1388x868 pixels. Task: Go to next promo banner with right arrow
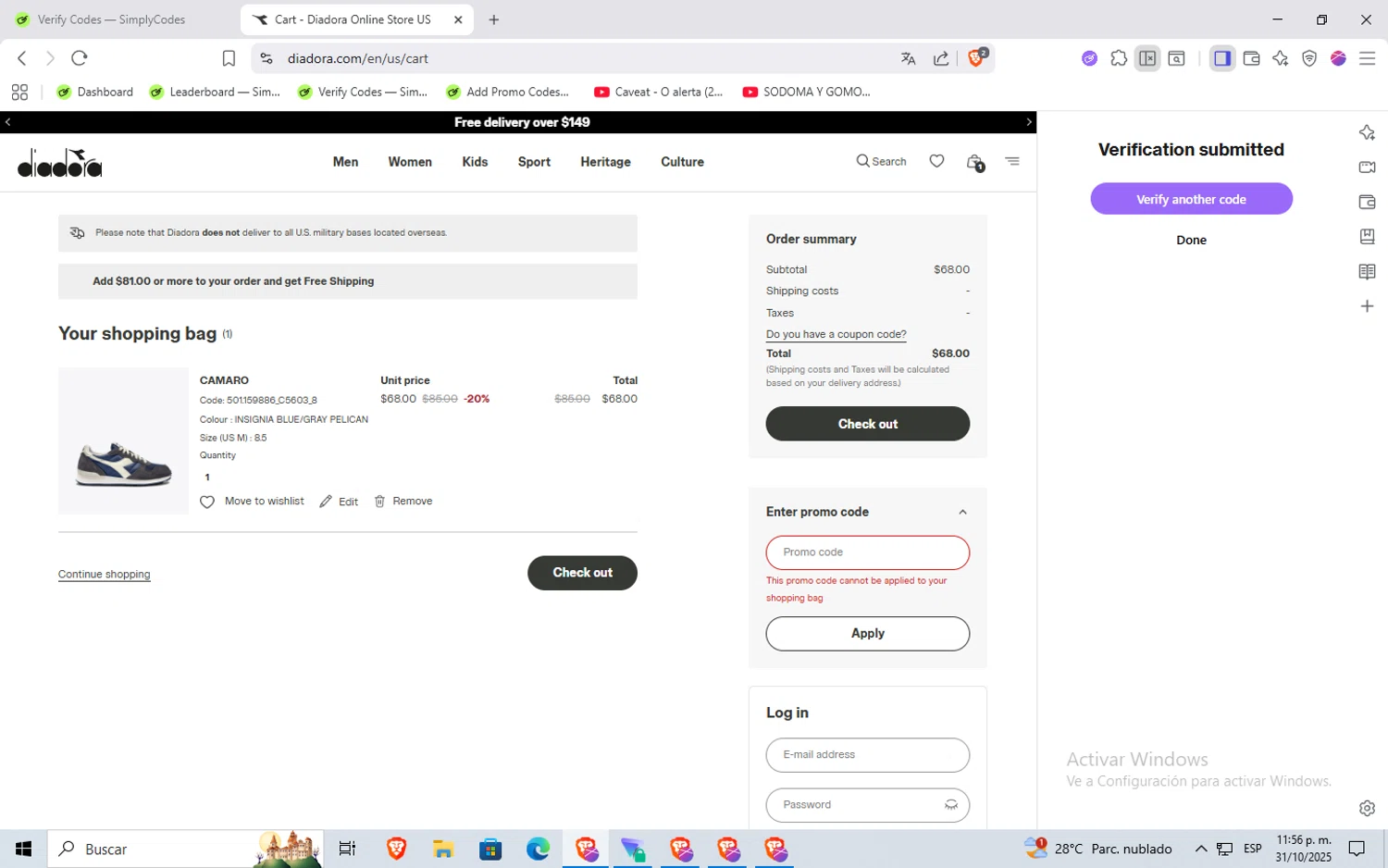coord(1028,122)
